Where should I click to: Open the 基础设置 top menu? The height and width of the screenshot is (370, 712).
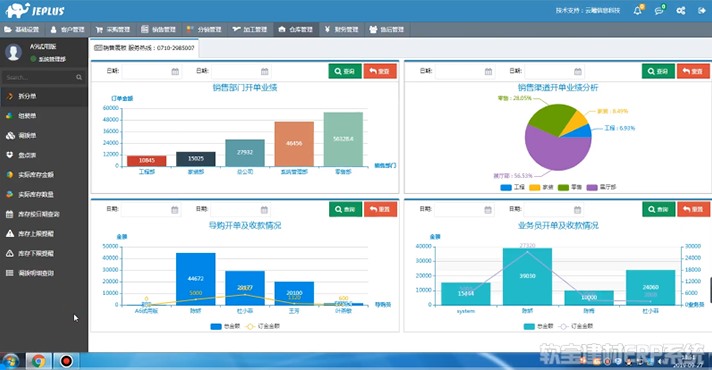pyautogui.click(x=22, y=30)
